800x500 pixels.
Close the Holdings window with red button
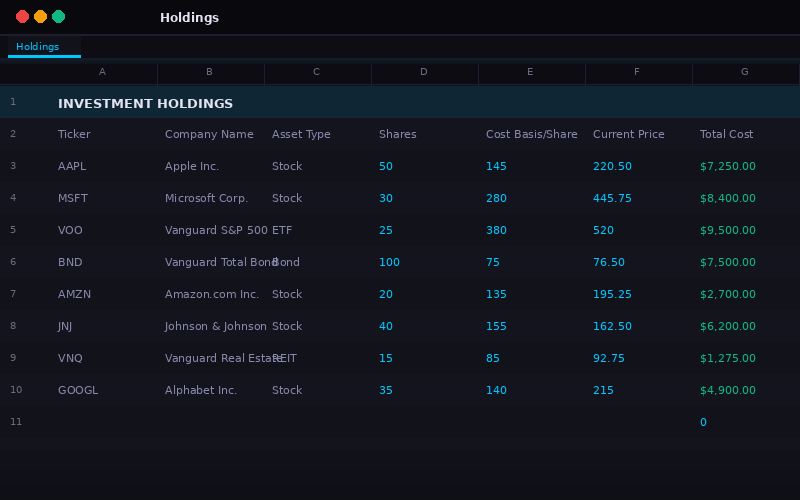click(x=22, y=17)
